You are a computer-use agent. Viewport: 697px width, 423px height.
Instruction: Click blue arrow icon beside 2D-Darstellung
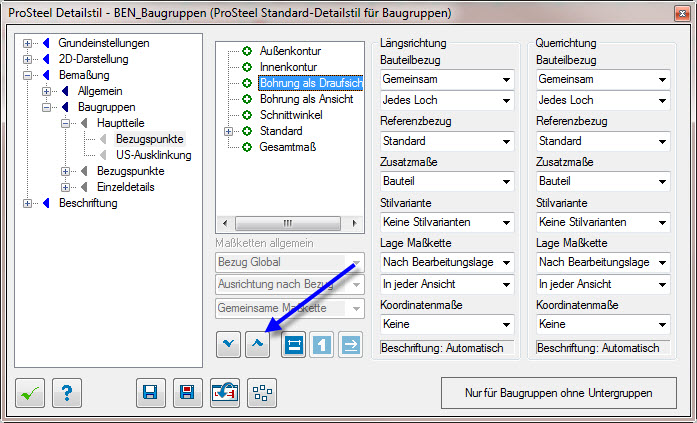click(x=46, y=59)
